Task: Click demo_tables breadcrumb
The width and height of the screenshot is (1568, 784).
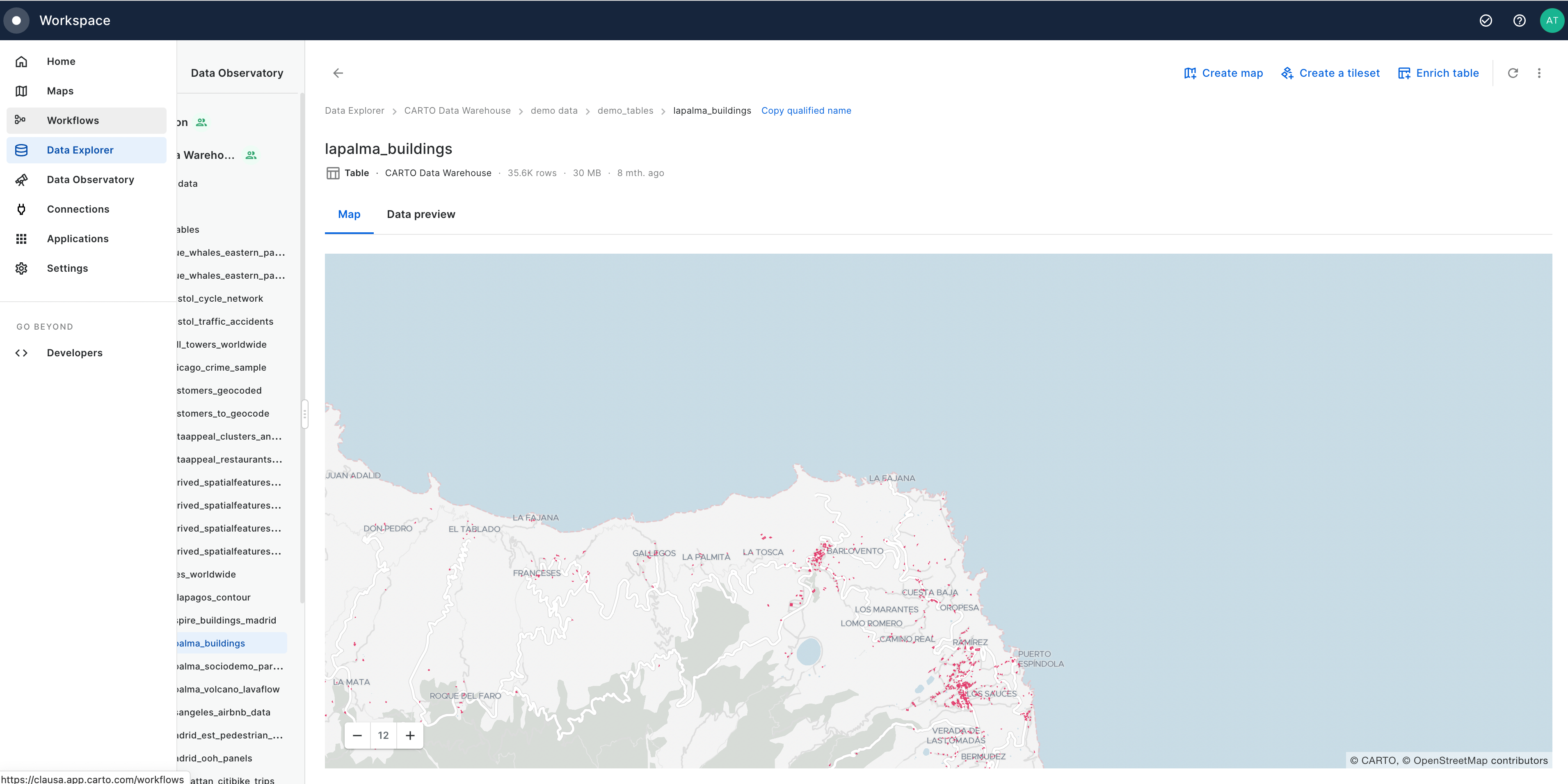Action: [x=625, y=111]
